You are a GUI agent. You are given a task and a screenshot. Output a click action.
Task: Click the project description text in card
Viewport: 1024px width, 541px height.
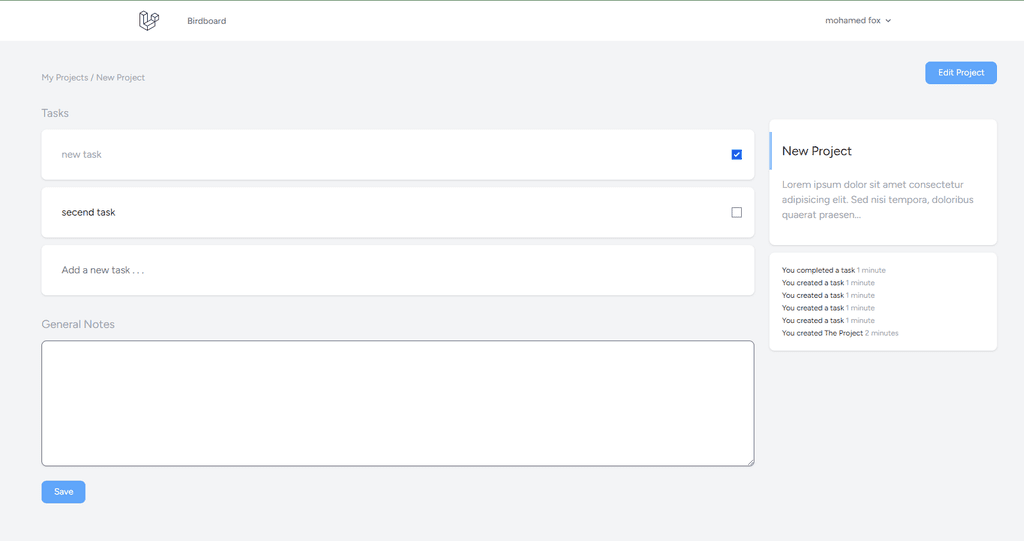point(878,199)
